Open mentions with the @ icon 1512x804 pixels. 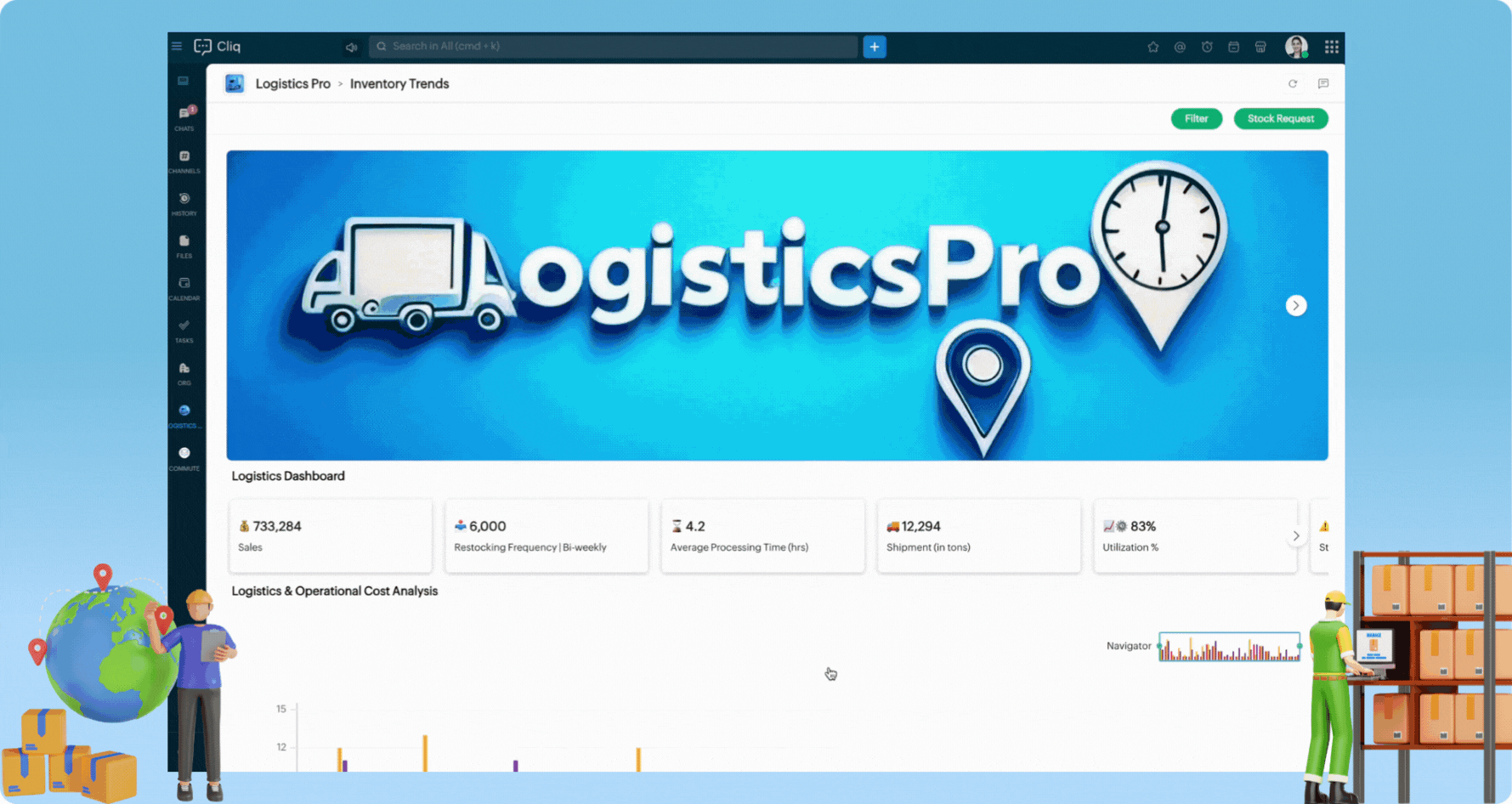pyautogui.click(x=1180, y=47)
